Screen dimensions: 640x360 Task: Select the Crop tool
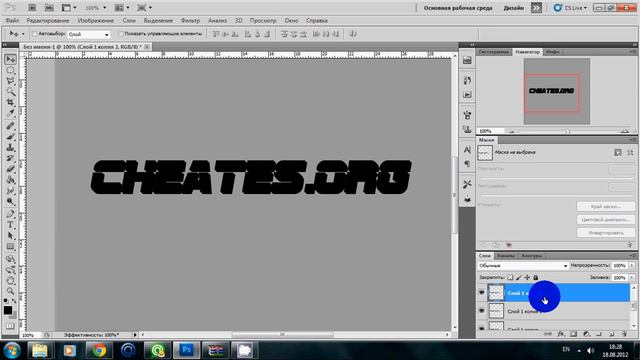[10, 102]
